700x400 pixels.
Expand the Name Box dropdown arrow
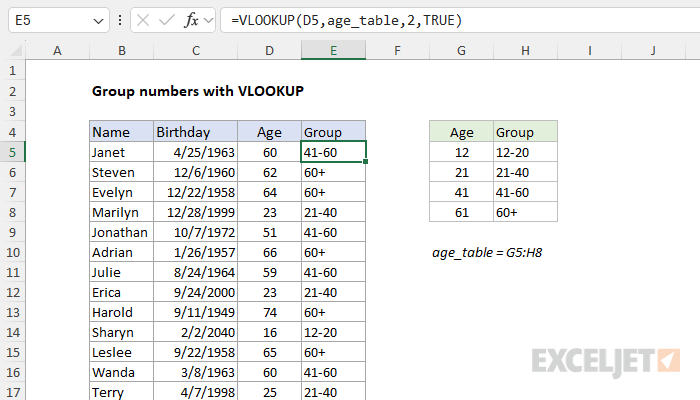pyautogui.click(x=98, y=21)
